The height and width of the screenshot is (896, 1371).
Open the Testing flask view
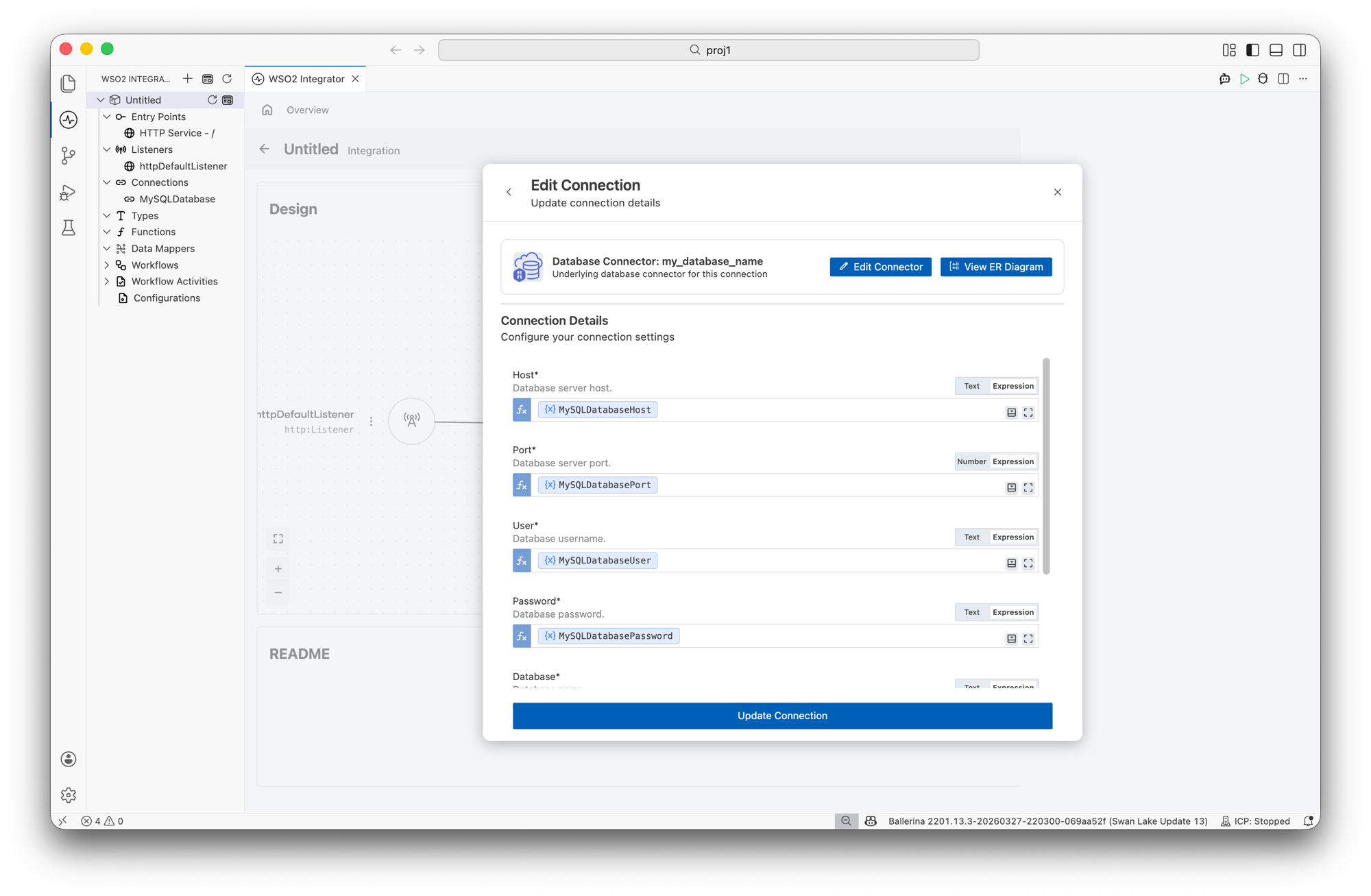(69, 228)
